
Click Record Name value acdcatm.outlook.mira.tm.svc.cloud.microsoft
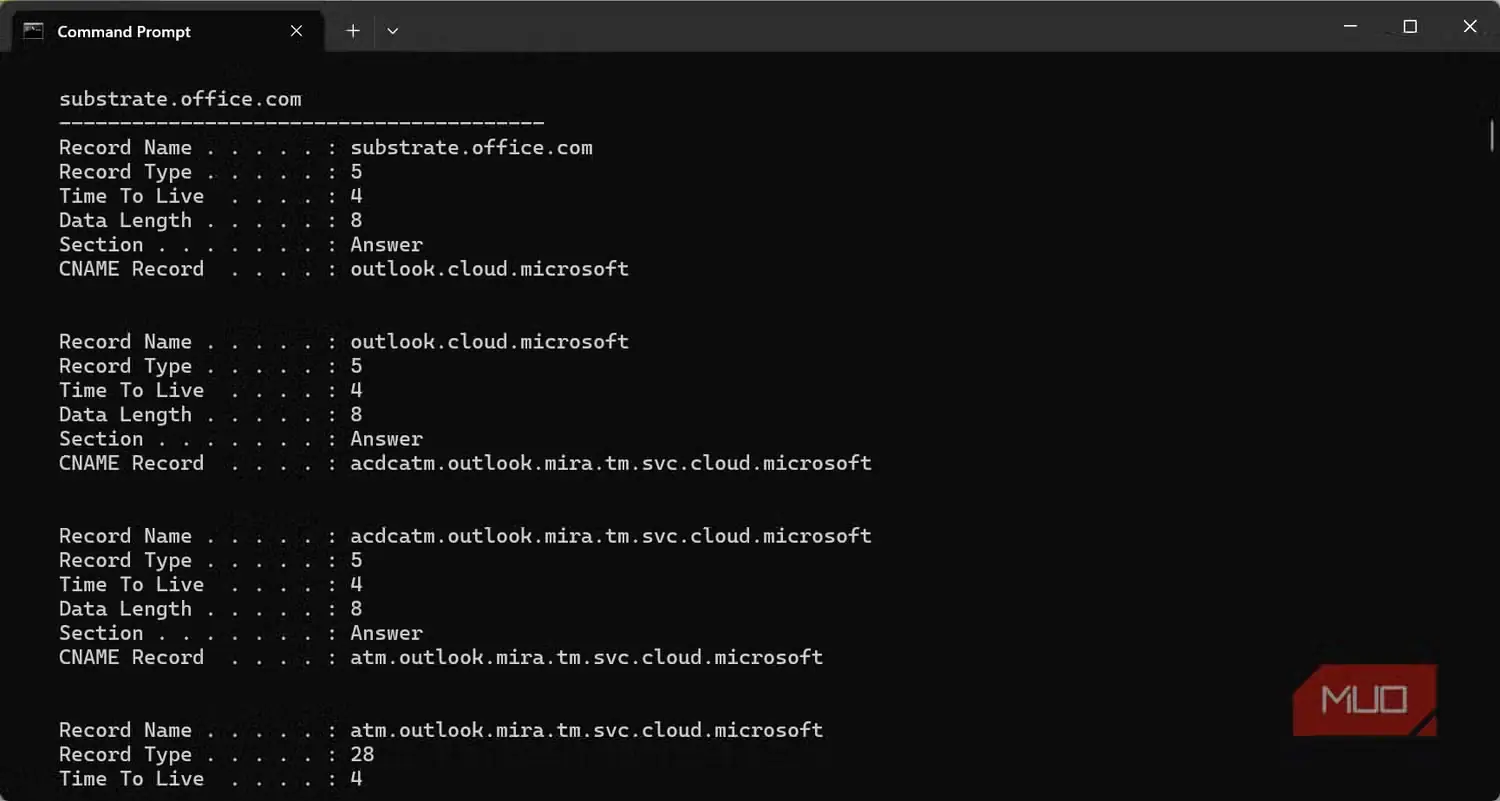click(611, 535)
